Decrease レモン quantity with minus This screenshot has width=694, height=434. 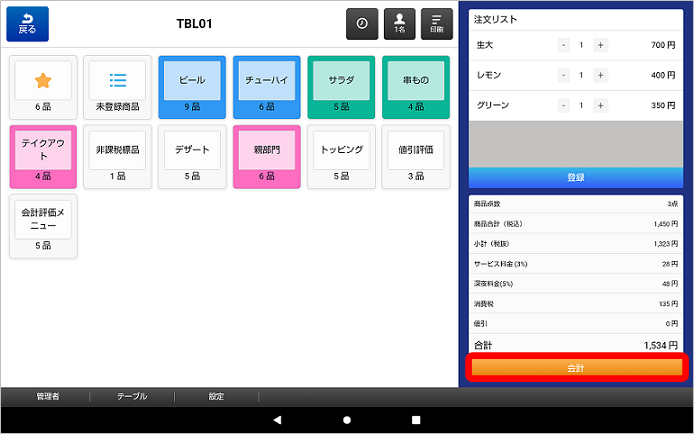563,75
